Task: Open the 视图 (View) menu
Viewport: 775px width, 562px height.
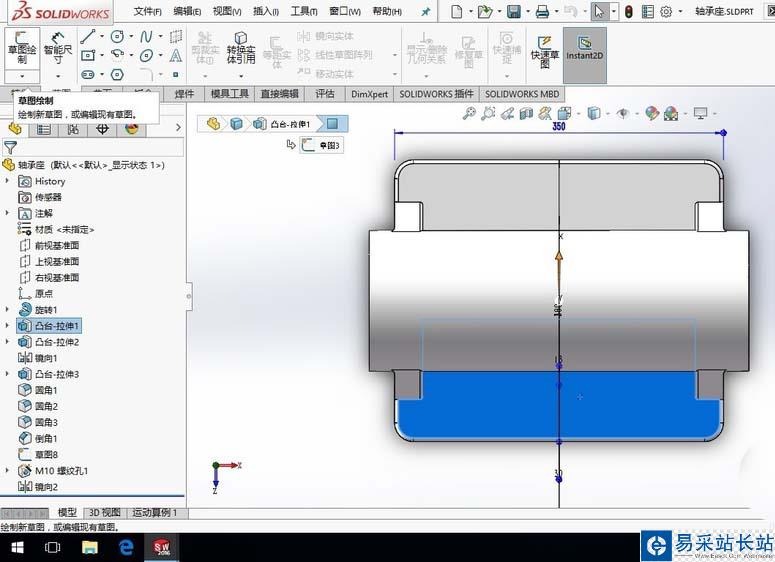Action: (x=227, y=11)
